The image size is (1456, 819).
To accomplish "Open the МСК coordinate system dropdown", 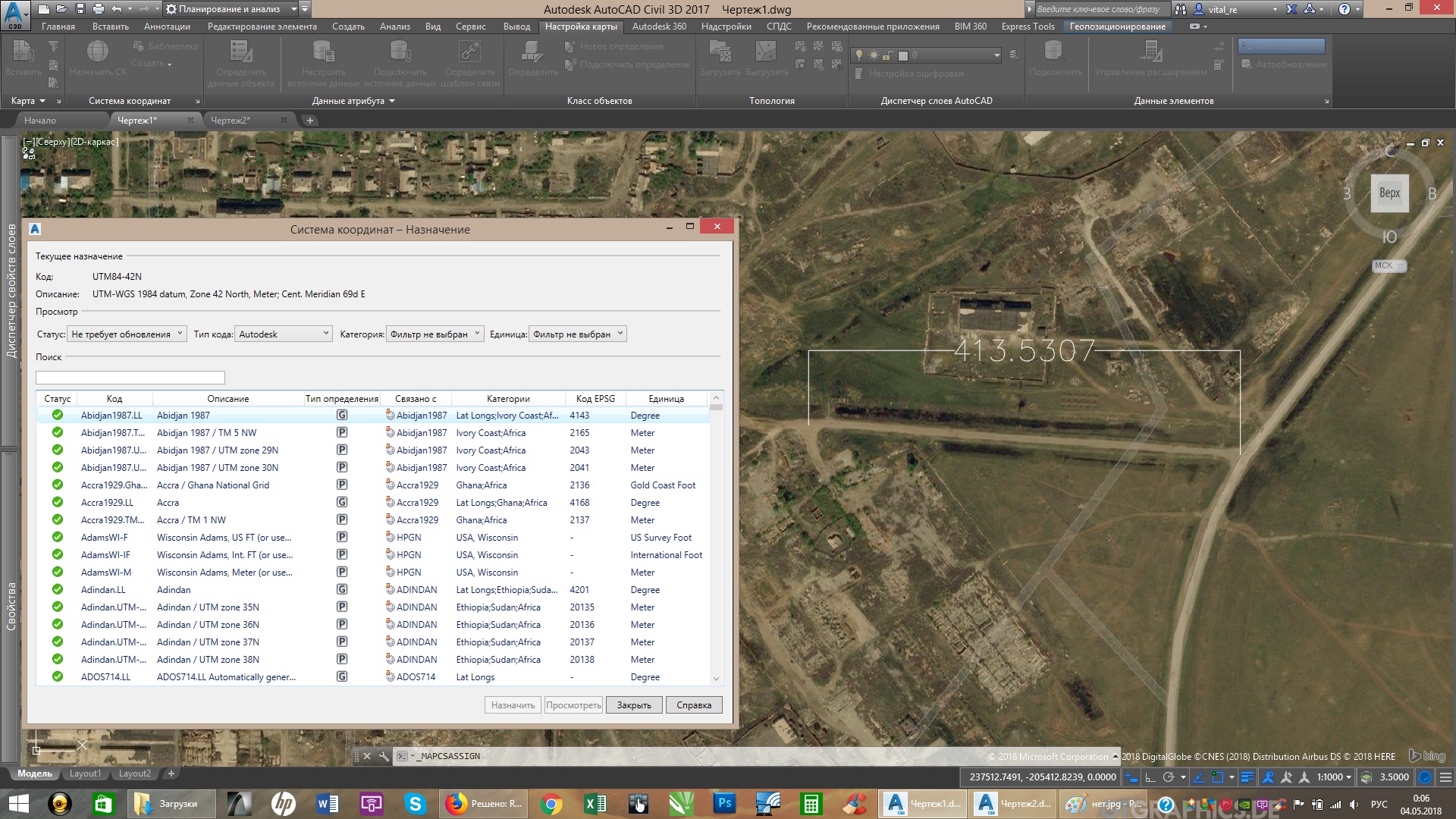I will (x=1389, y=265).
